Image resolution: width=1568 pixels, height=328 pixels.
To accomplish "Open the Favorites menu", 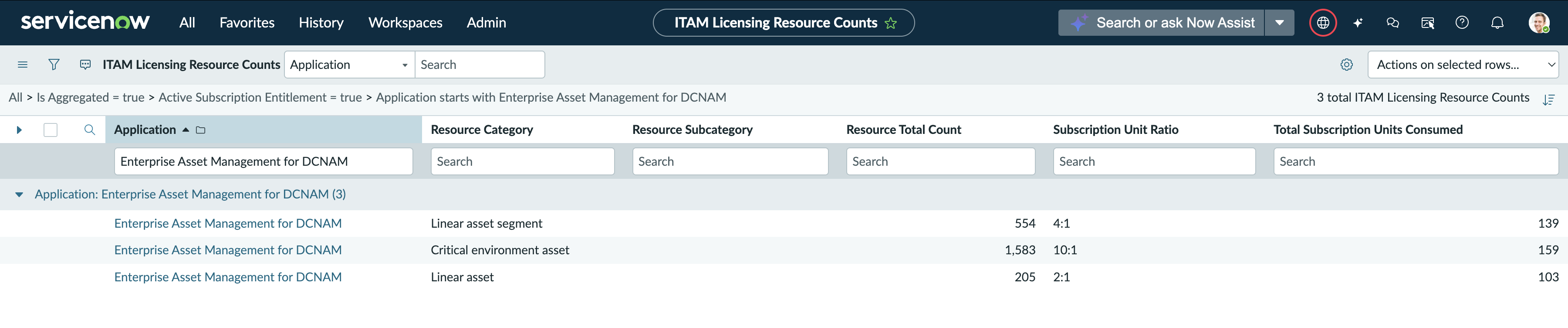I will (x=247, y=23).
